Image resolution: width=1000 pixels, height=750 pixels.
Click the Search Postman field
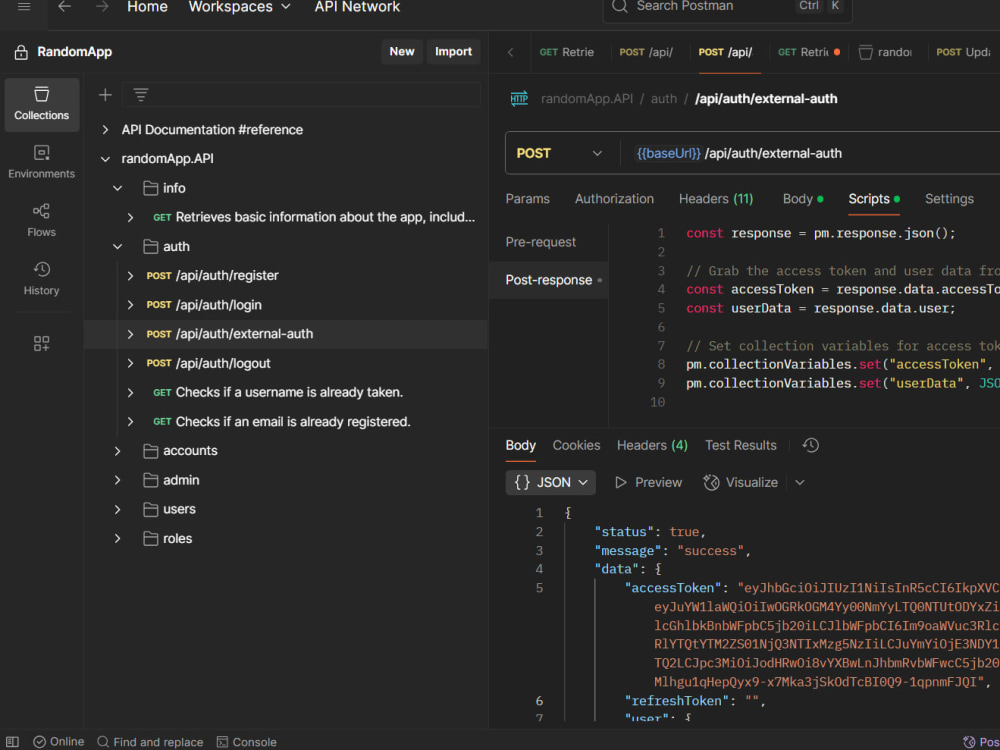[727, 8]
